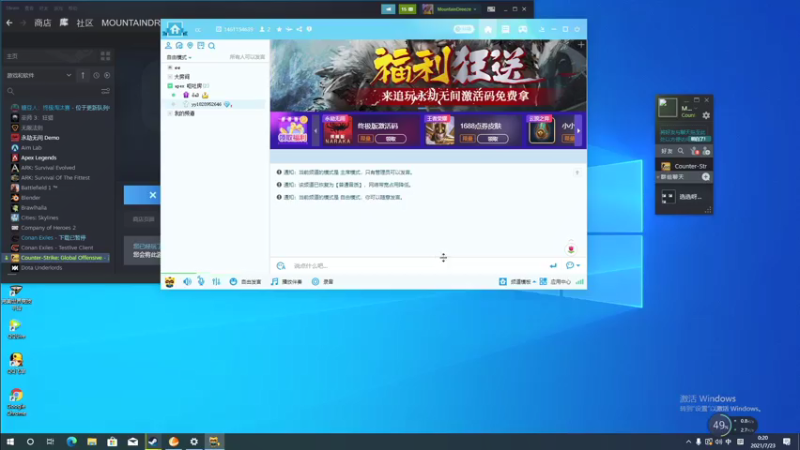Click the location pin icon above channel tree

[190, 46]
